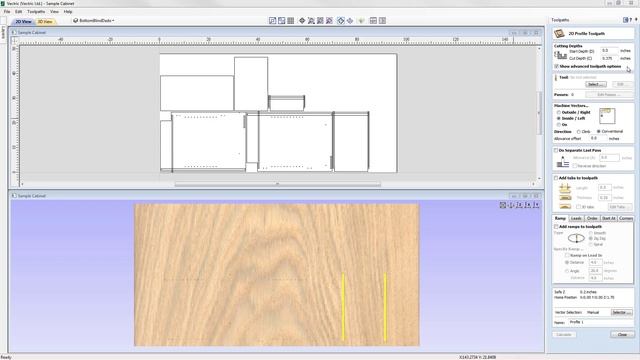Select the tile windows vertically icon
The height and width of the screenshot is (360, 640).
tap(382, 20)
